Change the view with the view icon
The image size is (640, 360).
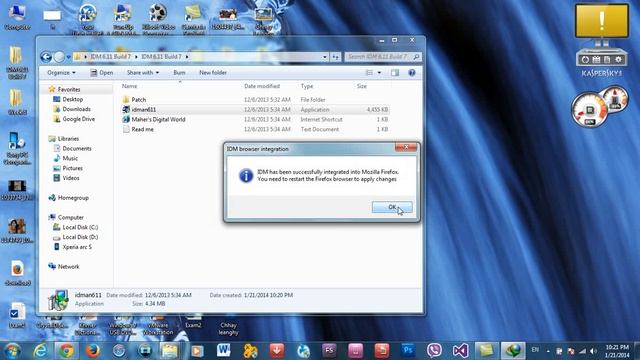[369, 73]
